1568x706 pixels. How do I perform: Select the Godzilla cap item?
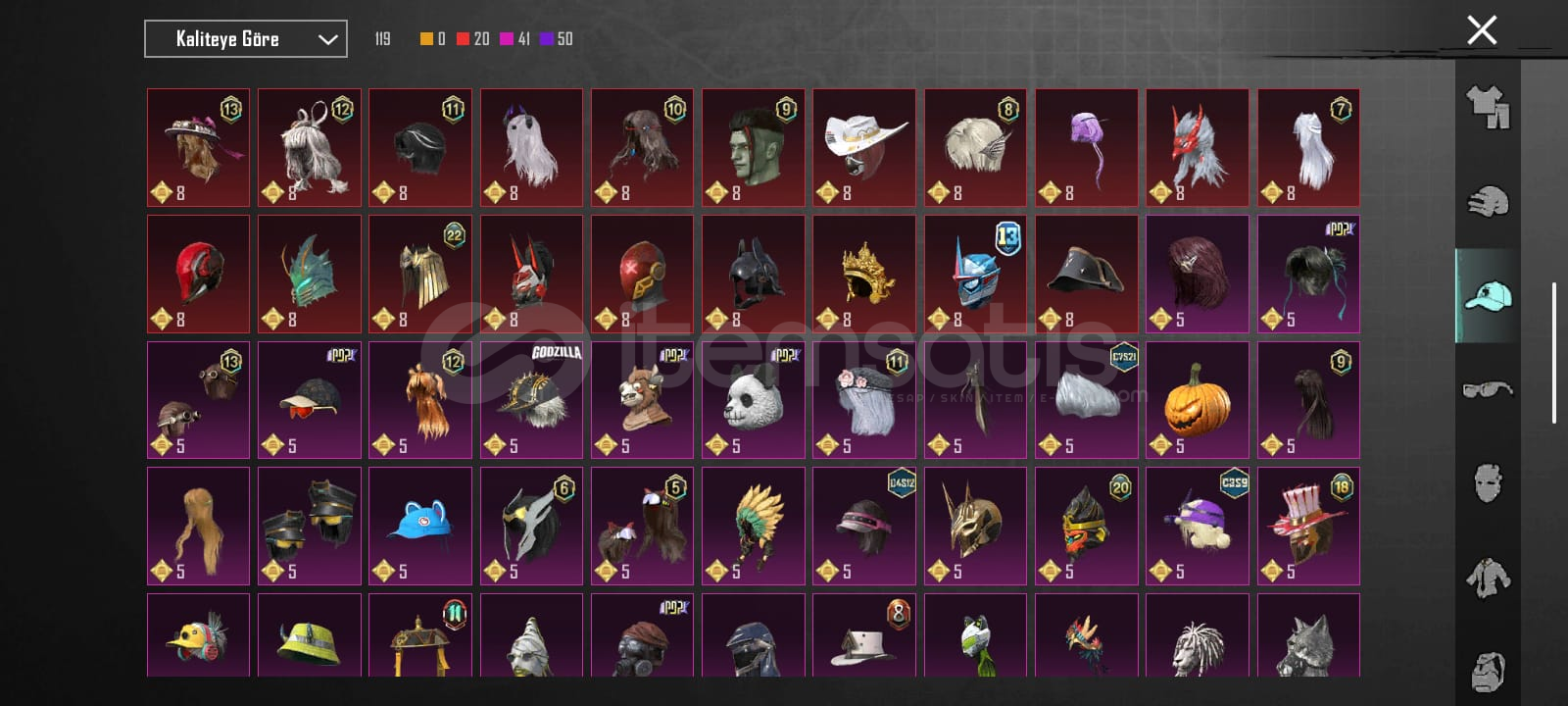(532, 400)
